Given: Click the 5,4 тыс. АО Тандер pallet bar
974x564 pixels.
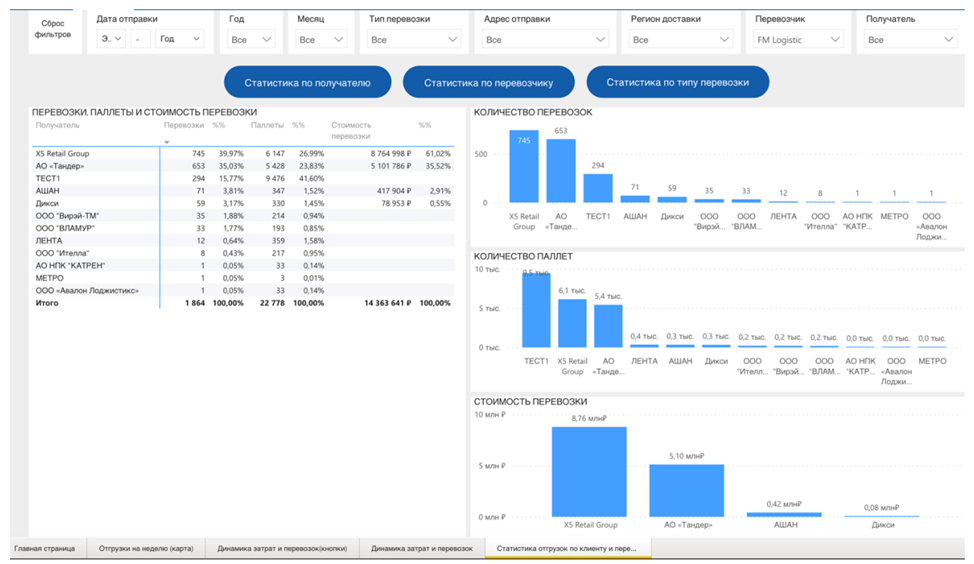Looking at the screenshot, I should point(608,326).
